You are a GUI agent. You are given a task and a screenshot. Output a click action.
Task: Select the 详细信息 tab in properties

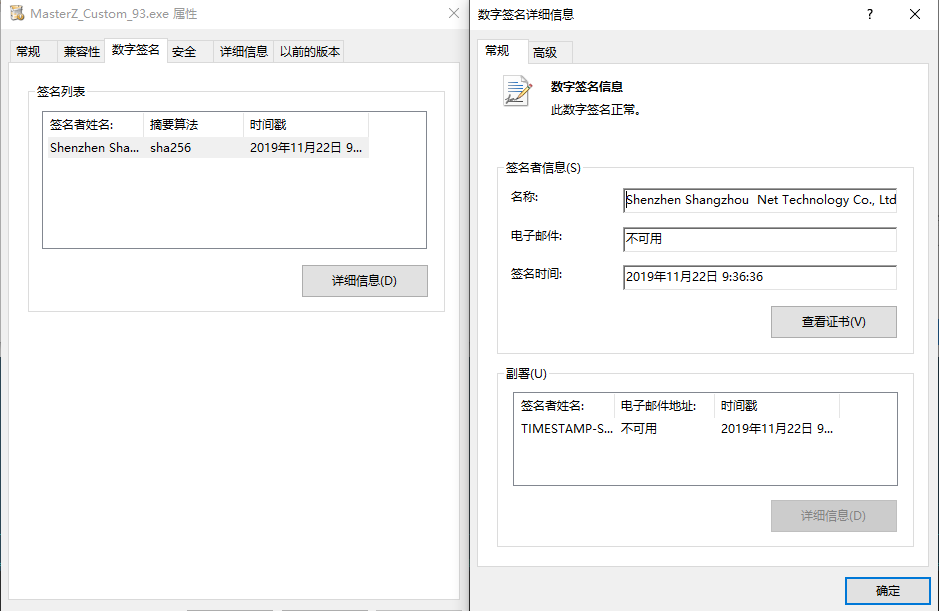pos(244,52)
